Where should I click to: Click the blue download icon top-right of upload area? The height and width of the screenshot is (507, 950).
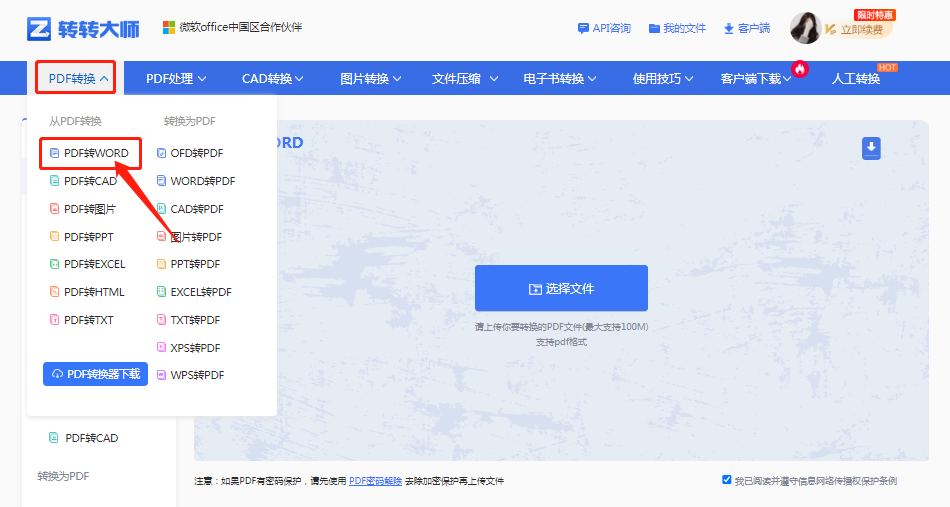point(871,149)
